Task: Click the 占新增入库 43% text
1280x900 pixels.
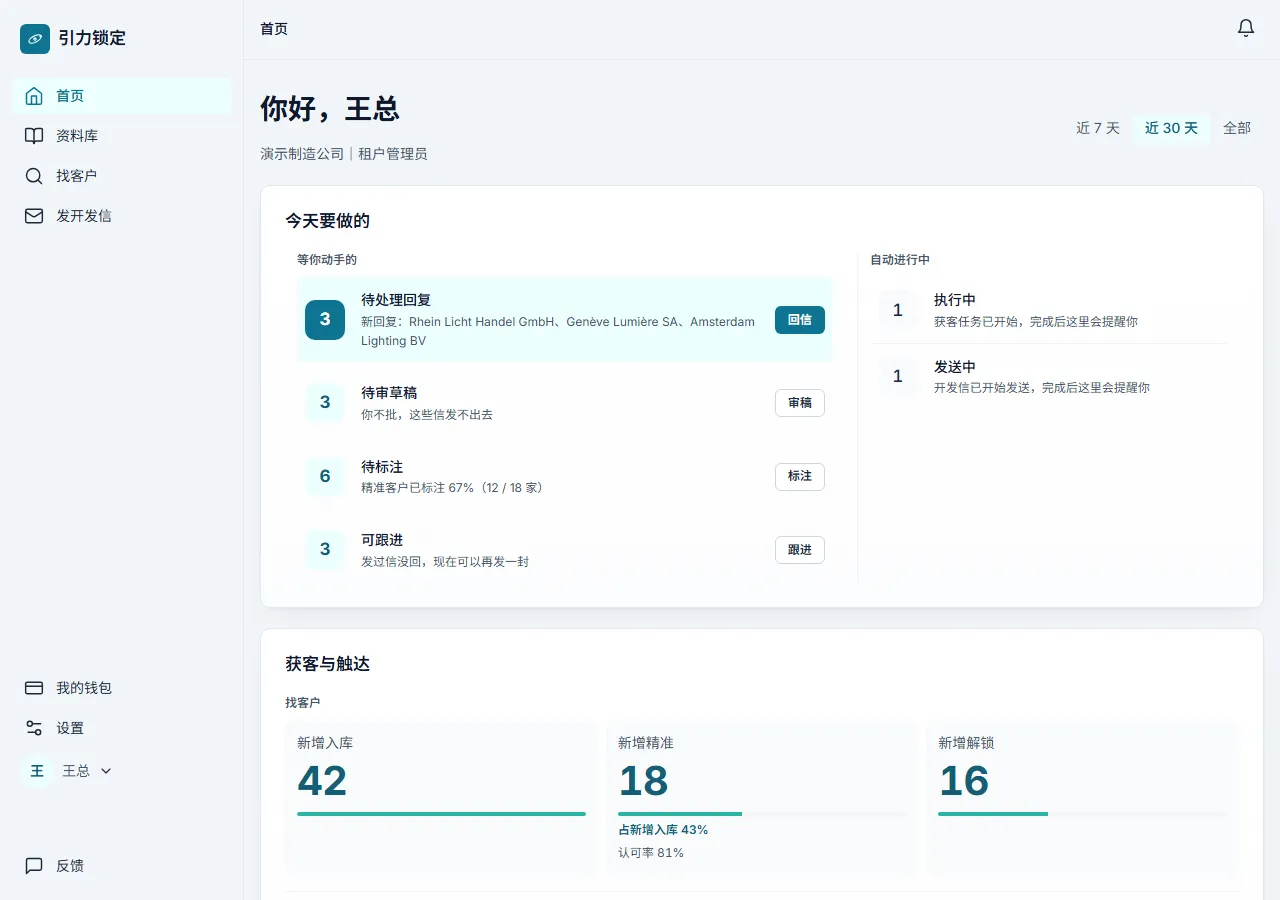Action: tap(663, 830)
